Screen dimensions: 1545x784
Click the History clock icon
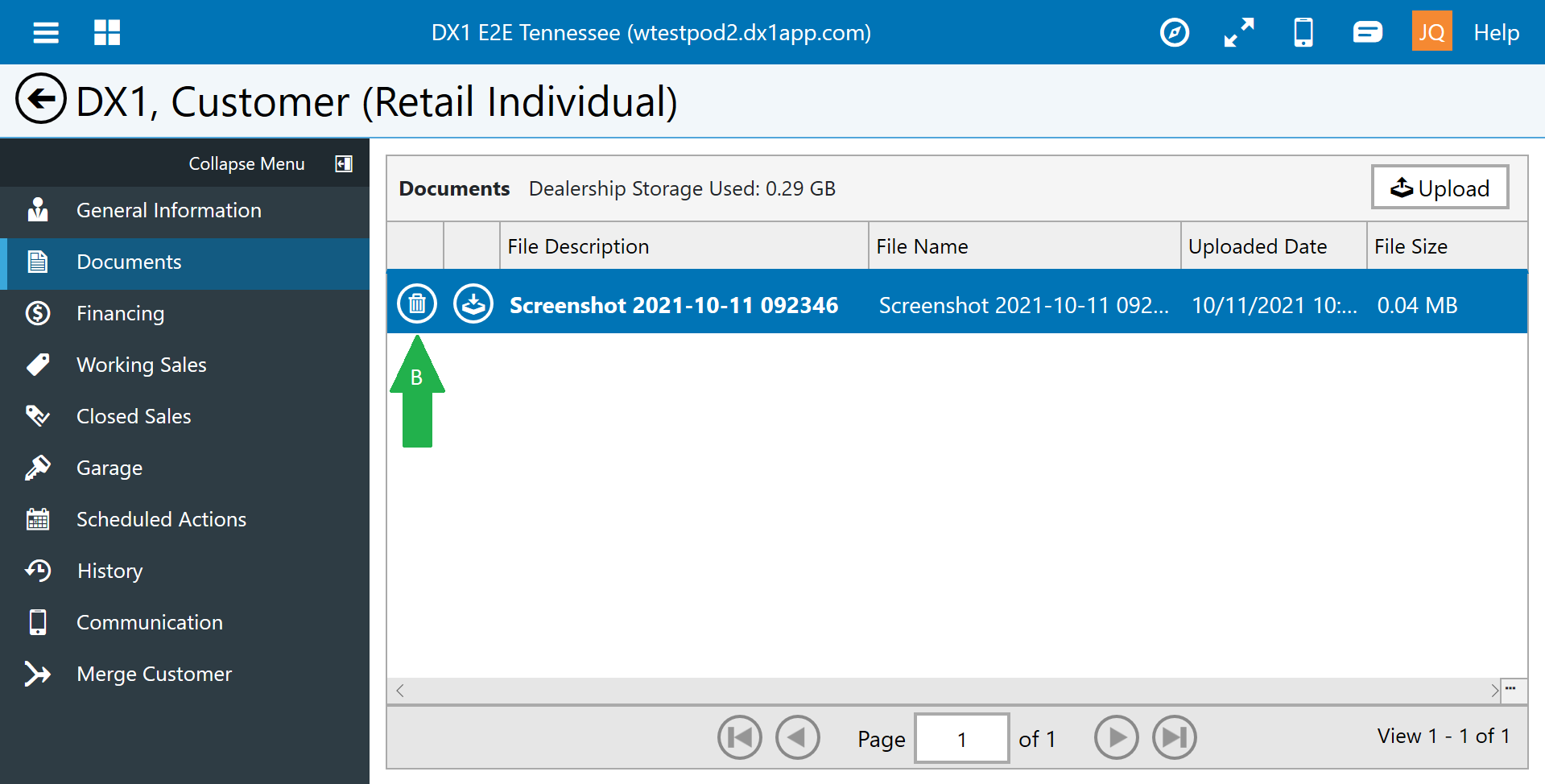pyautogui.click(x=38, y=571)
